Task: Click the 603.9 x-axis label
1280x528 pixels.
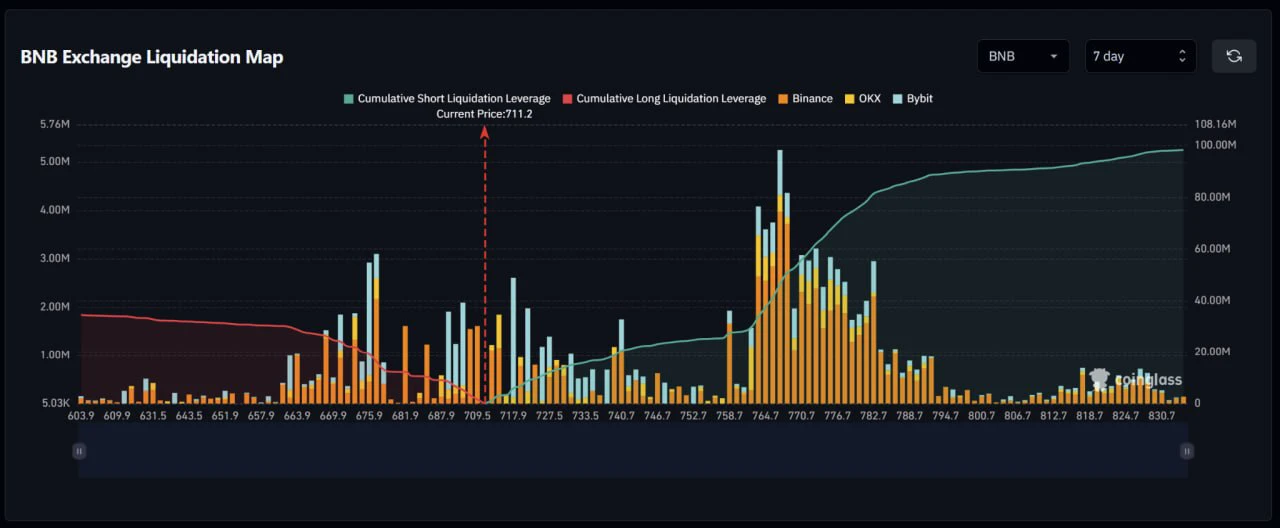Action: 82,415
